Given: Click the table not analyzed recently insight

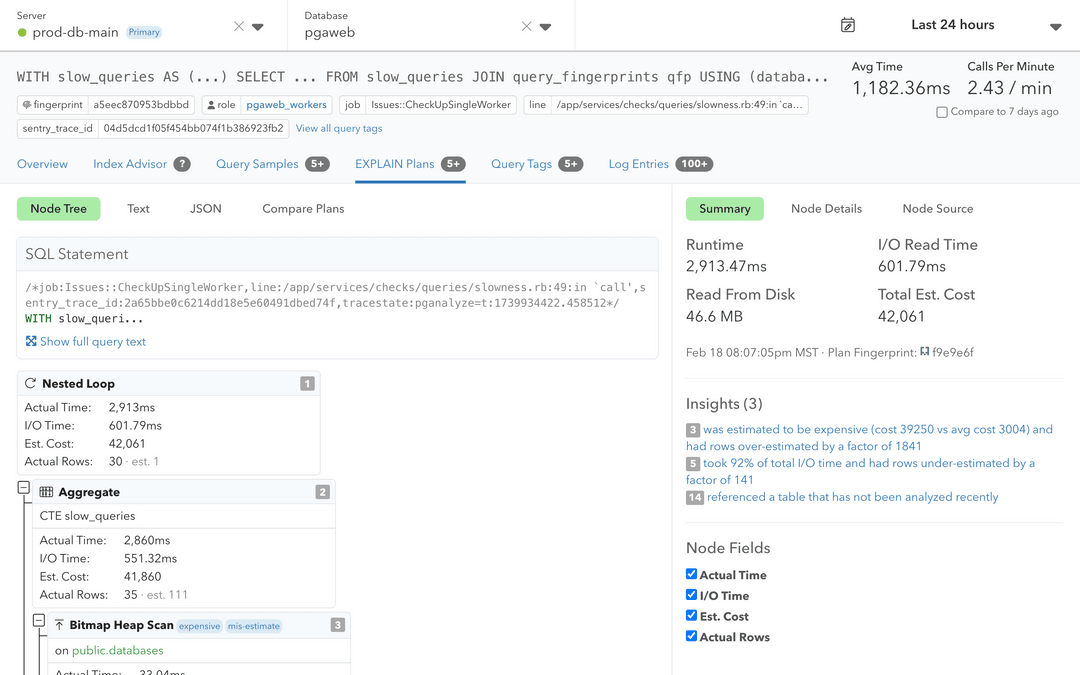Looking at the screenshot, I should [x=852, y=497].
